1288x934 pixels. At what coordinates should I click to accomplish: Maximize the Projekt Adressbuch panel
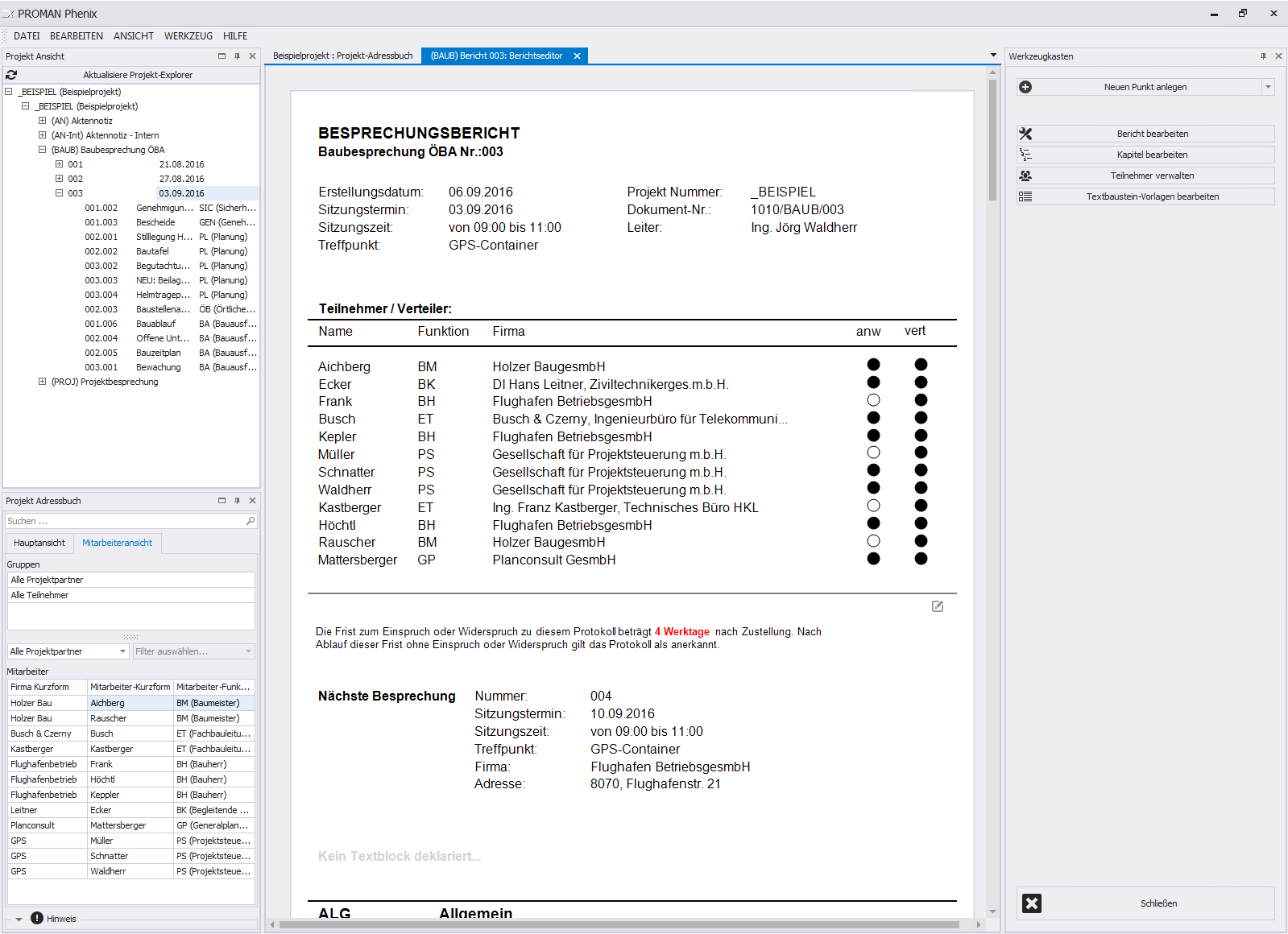click(x=222, y=501)
